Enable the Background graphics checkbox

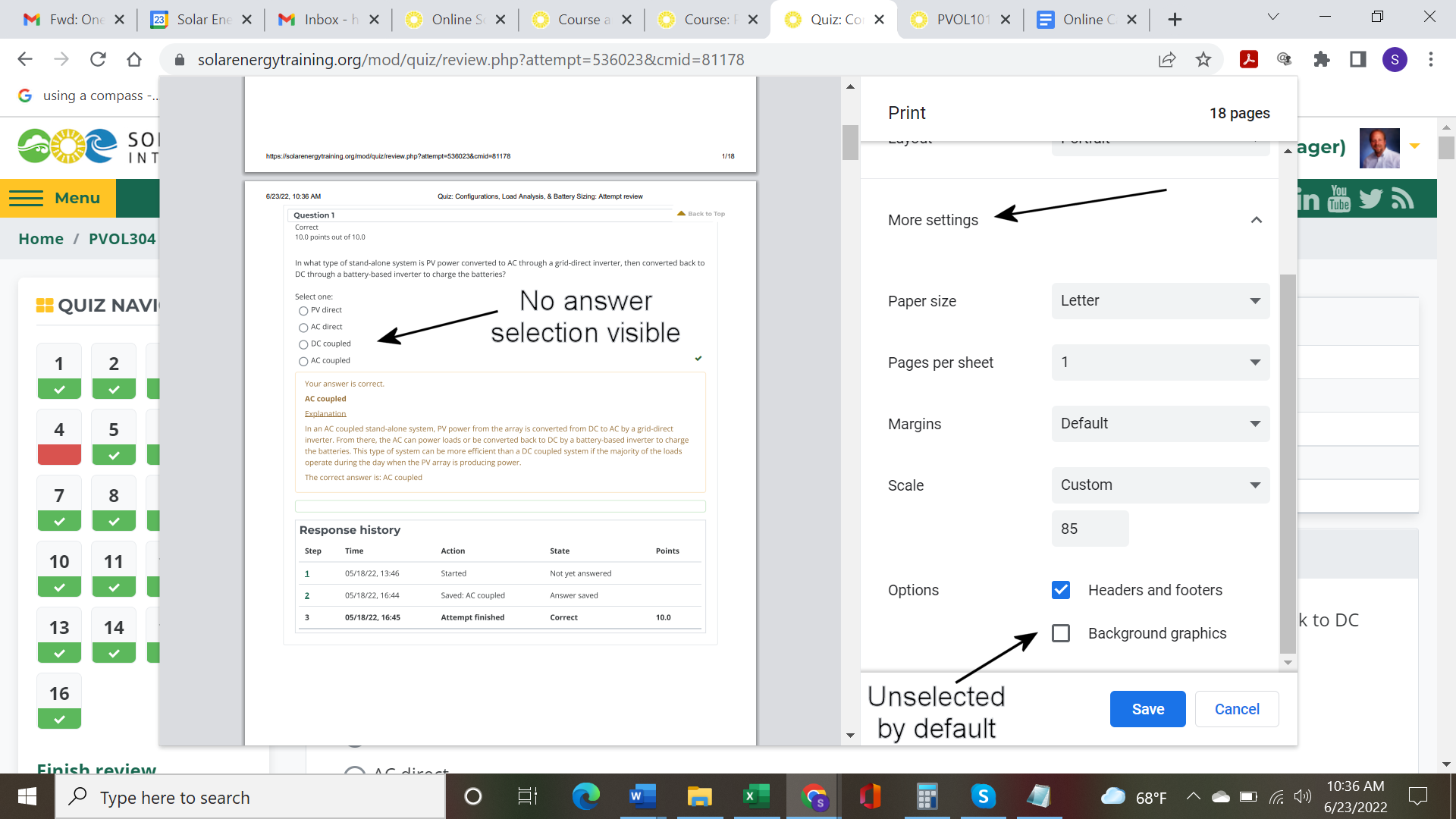pyautogui.click(x=1061, y=633)
